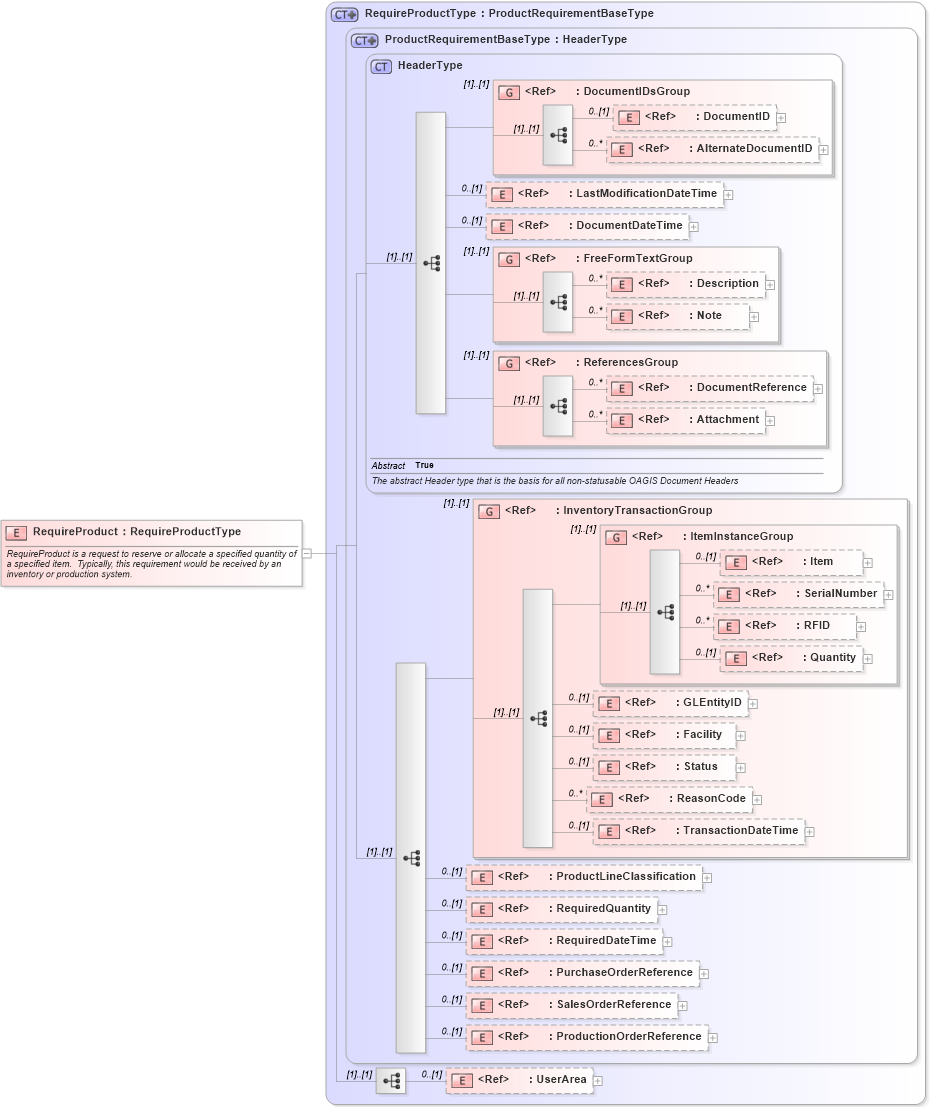Screen dimensions: 930x1107
Task: Click the G icon of InventoryTransactionGroup
Action: pyautogui.click(x=490, y=510)
